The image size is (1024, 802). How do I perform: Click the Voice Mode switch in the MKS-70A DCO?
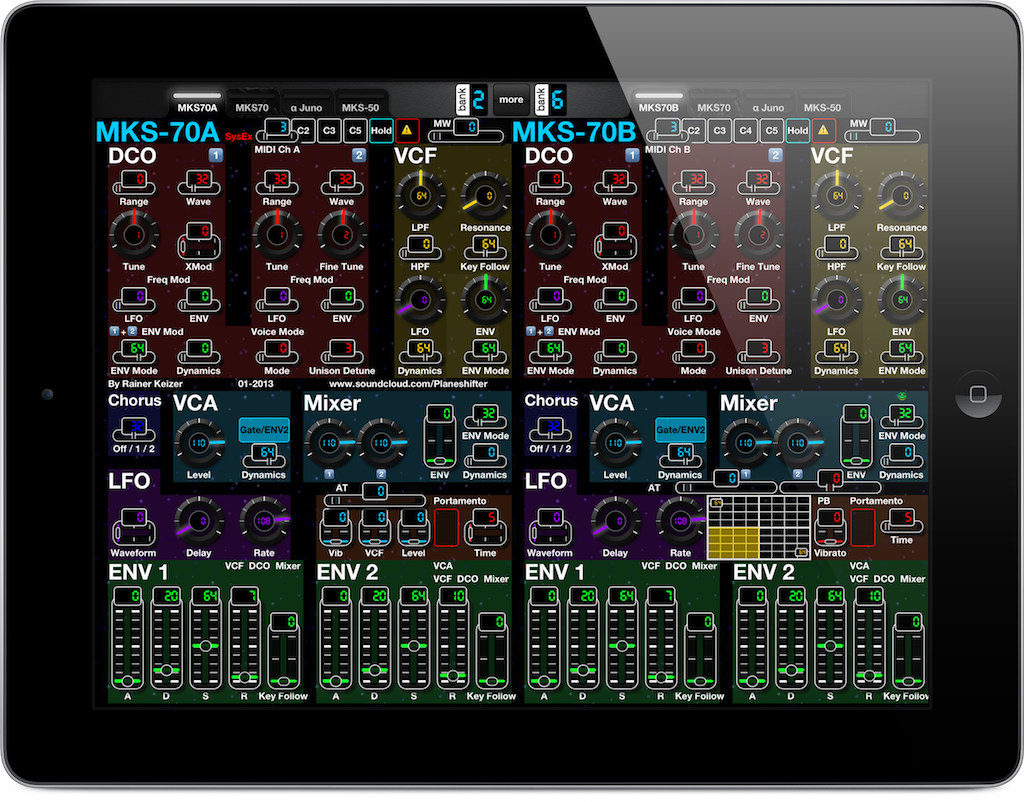point(277,352)
